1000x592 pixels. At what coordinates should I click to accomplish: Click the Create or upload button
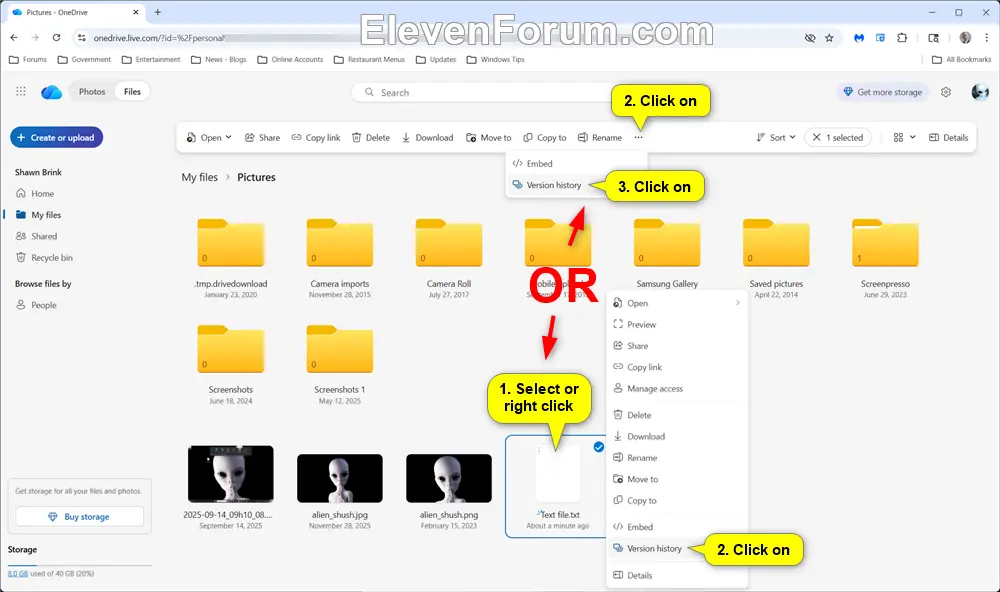56,137
